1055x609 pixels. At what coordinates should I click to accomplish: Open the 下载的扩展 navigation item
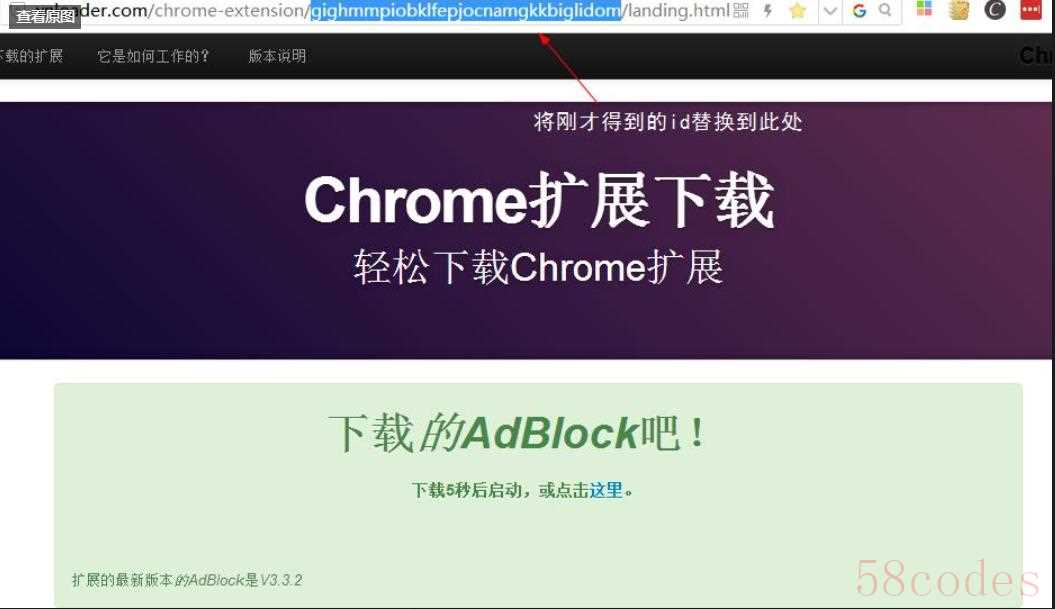31,56
